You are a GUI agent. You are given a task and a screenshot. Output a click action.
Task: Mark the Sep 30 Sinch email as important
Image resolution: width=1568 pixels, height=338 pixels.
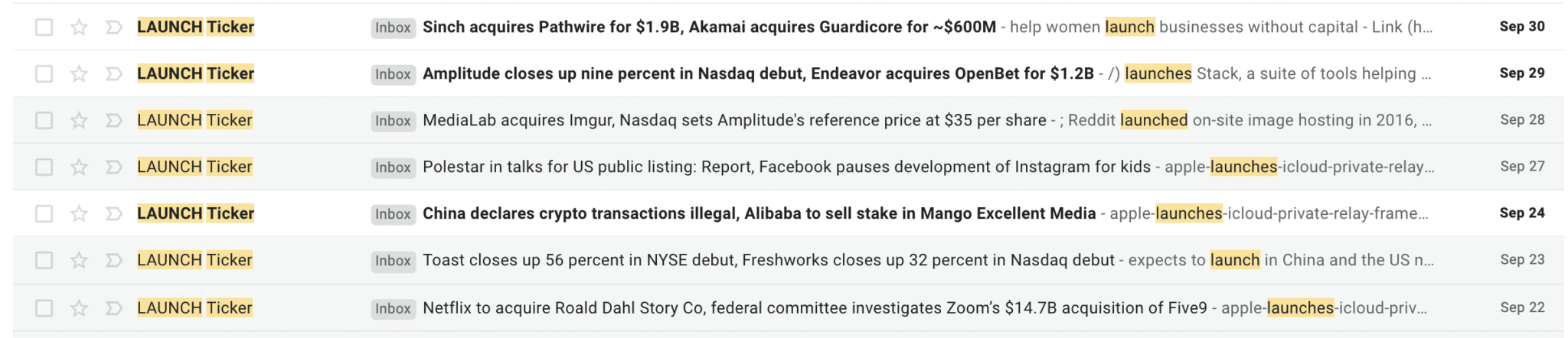[x=113, y=28]
